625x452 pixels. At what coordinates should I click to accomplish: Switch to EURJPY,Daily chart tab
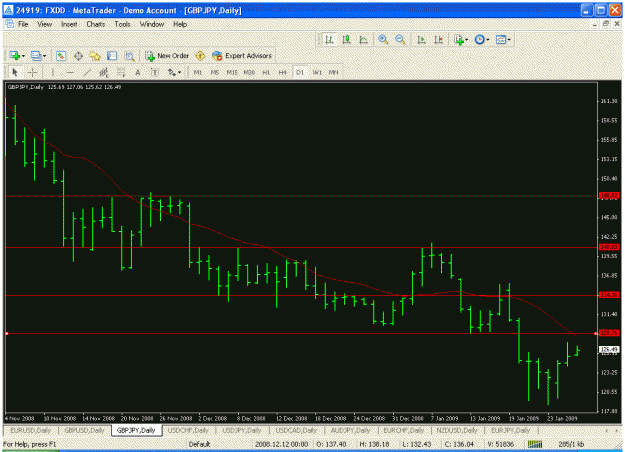510,430
